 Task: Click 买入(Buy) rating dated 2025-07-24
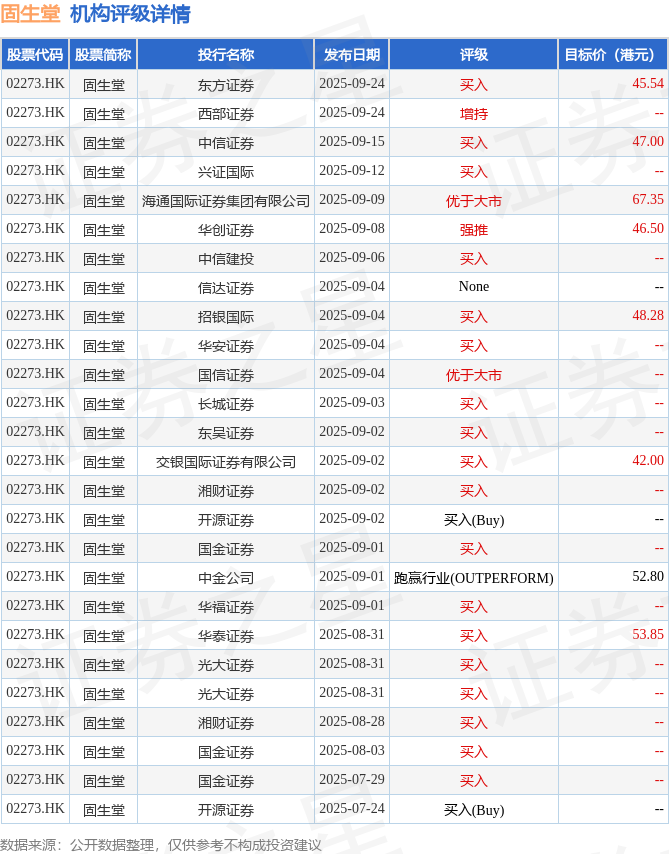pos(473,809)
